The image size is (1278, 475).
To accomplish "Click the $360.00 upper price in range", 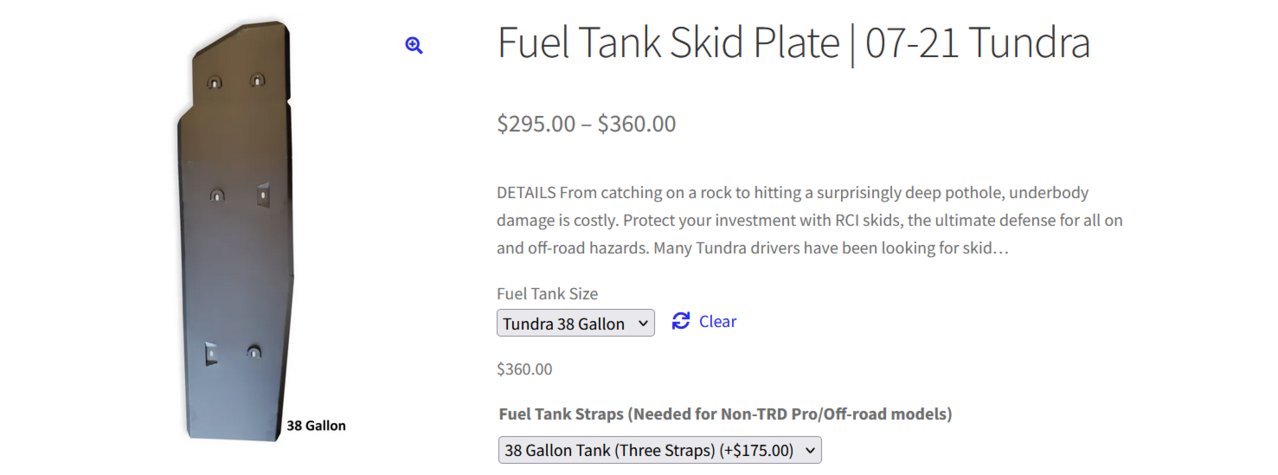I will point(637,124).
